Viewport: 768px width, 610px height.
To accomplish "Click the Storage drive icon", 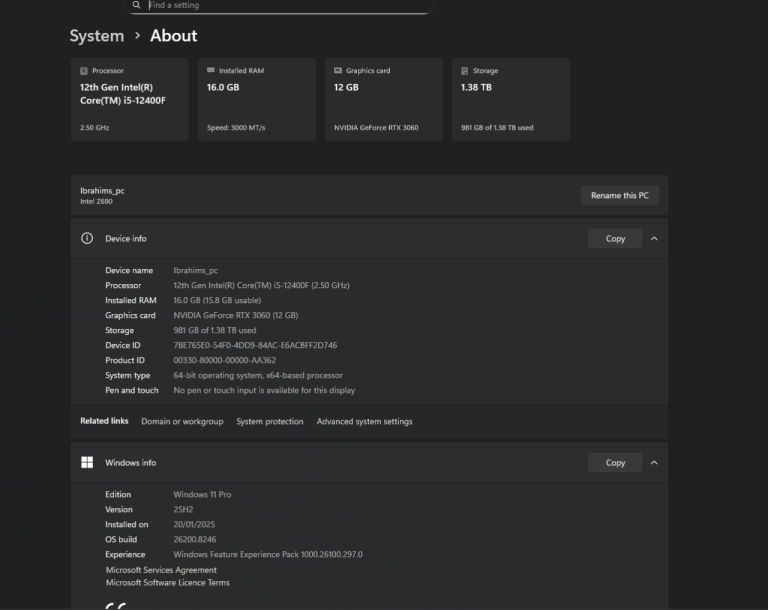I will click(x=465, y=71).
